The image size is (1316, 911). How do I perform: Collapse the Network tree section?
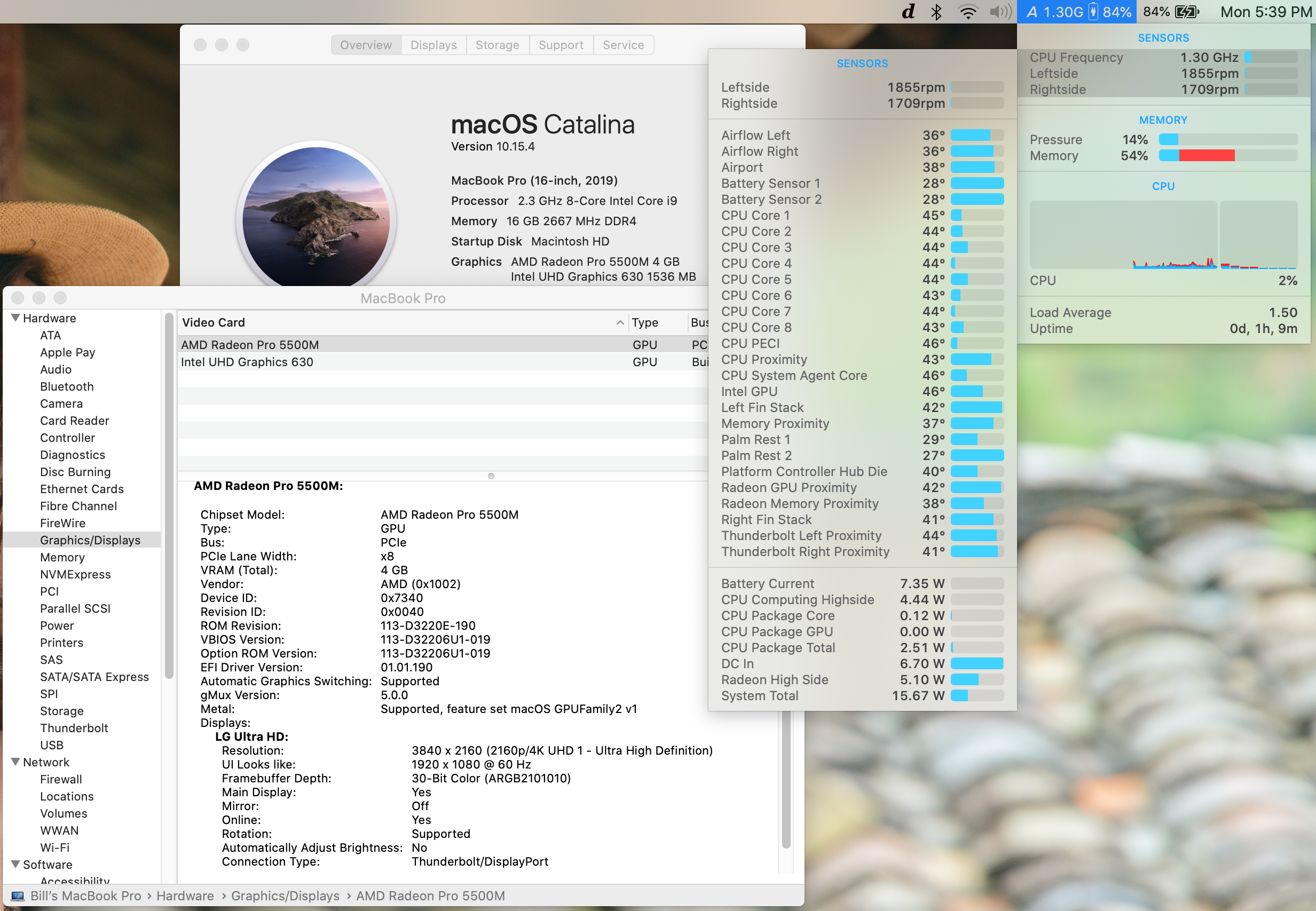coord(15,762)
